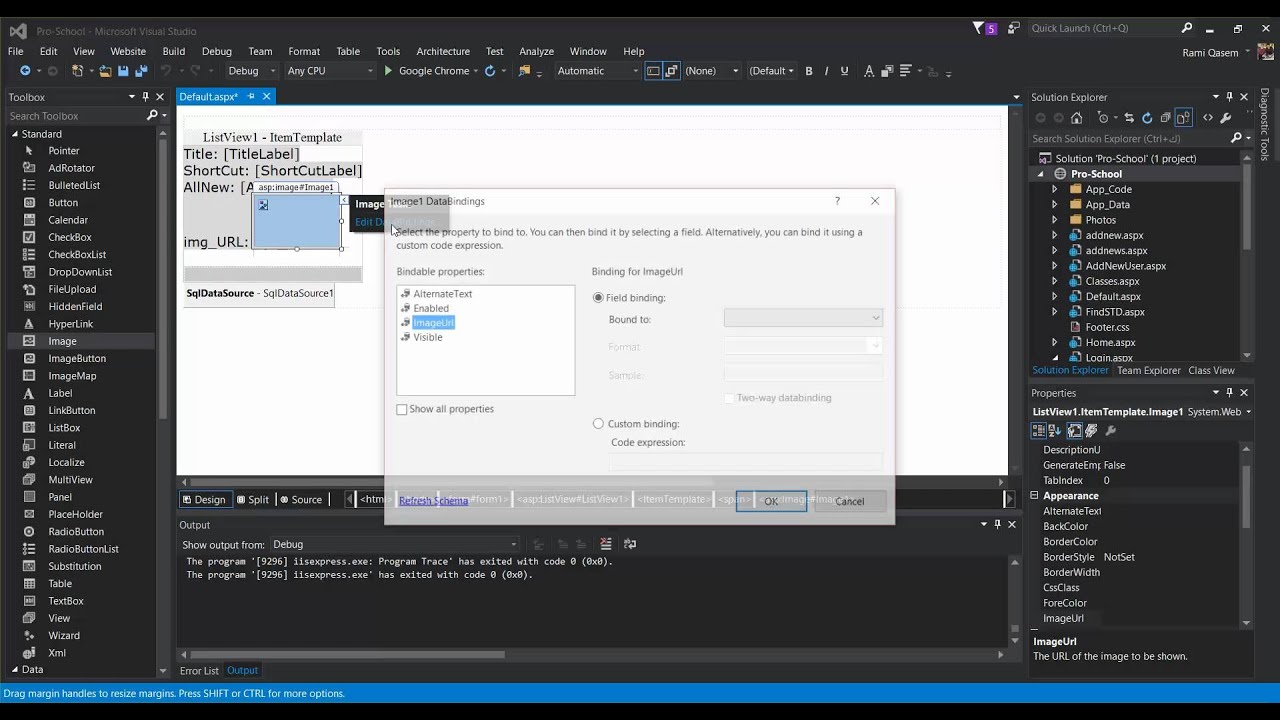This screenshot has width=1280, height=720.
Task: Switch to Source view
Action: click(x=300, y=500)
